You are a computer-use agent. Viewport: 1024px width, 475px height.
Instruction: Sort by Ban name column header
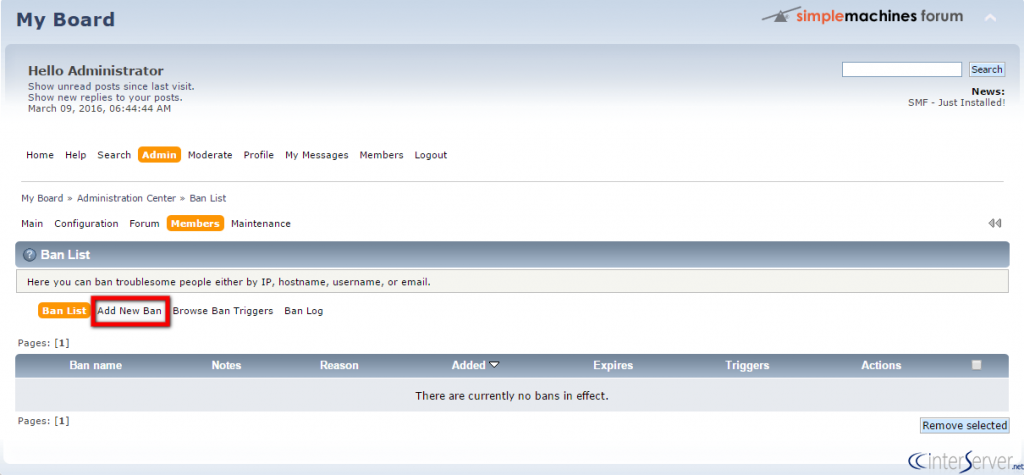coord(96,365)
